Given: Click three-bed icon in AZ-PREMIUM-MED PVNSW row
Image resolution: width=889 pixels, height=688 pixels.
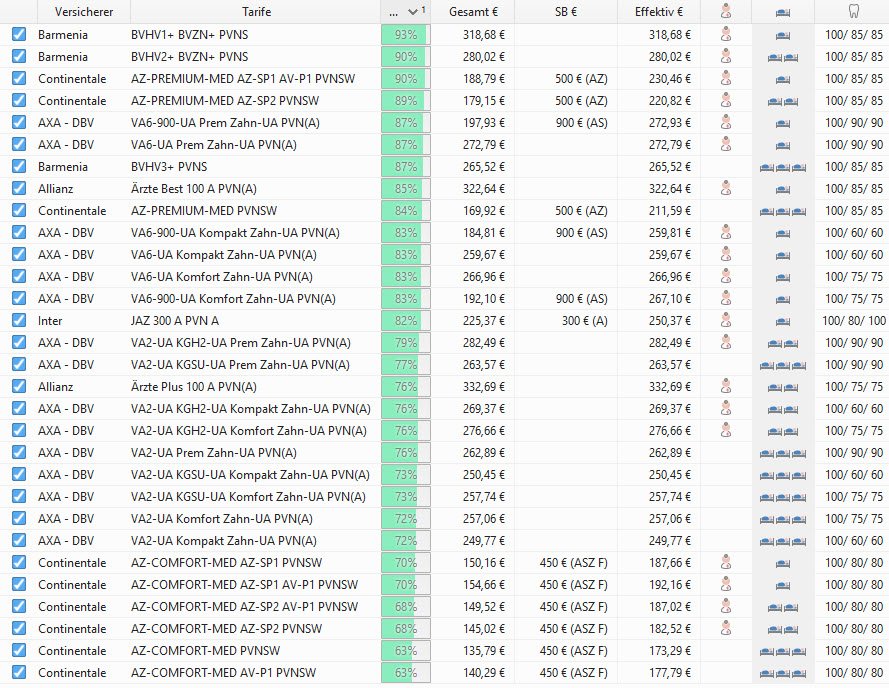Looking at the screenshot, I should (783, 212).
